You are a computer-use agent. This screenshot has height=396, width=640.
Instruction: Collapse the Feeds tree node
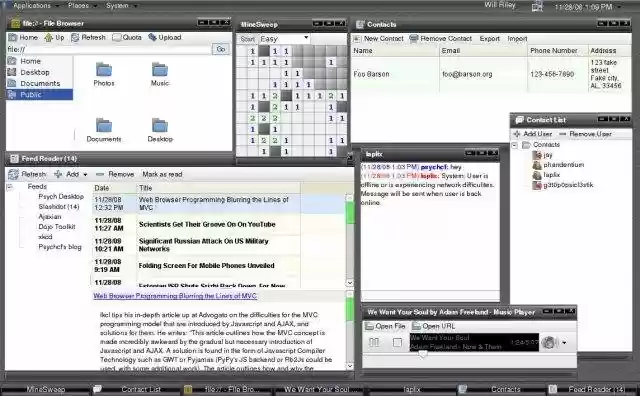9,187
